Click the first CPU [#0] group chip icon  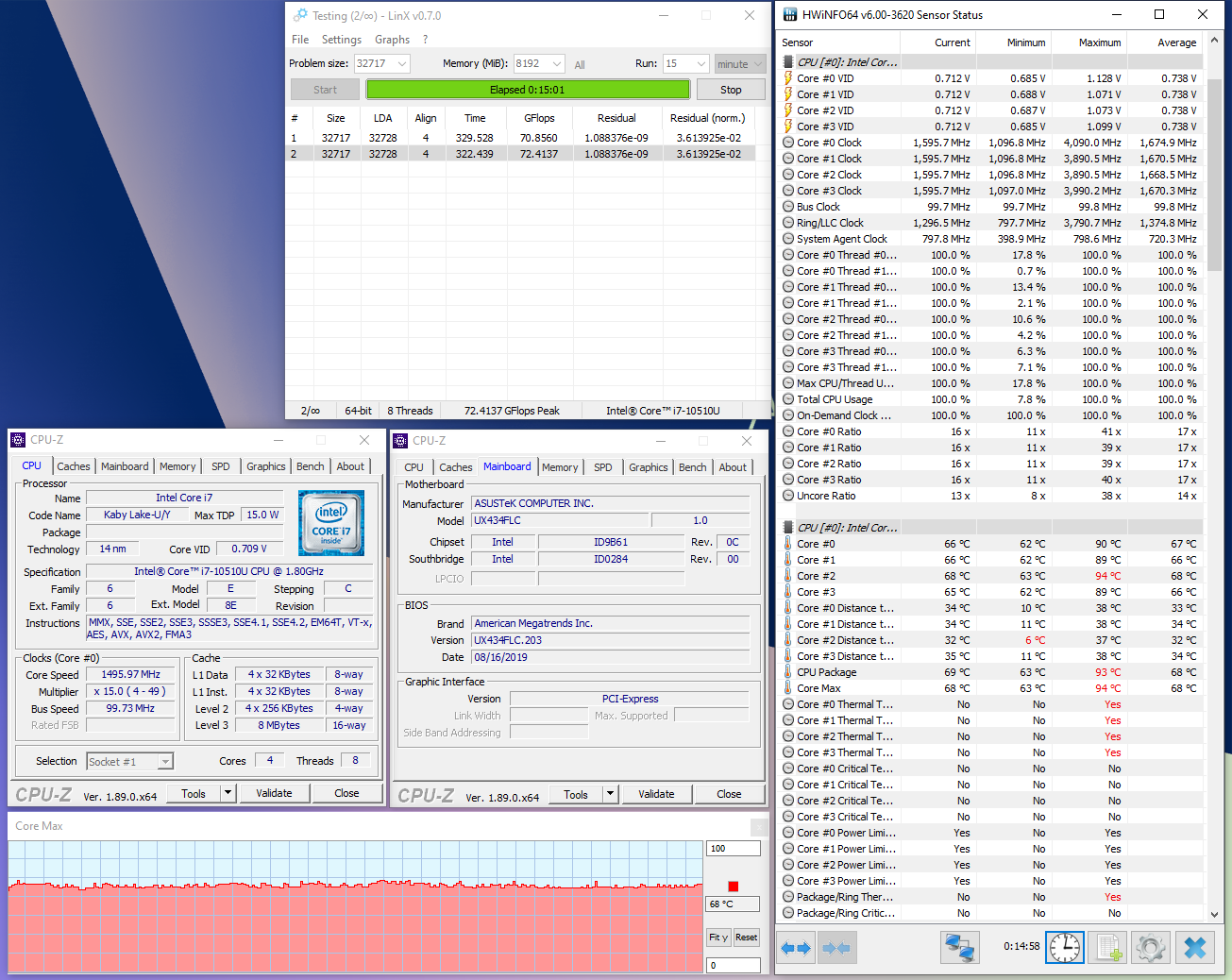pos(788,62)
